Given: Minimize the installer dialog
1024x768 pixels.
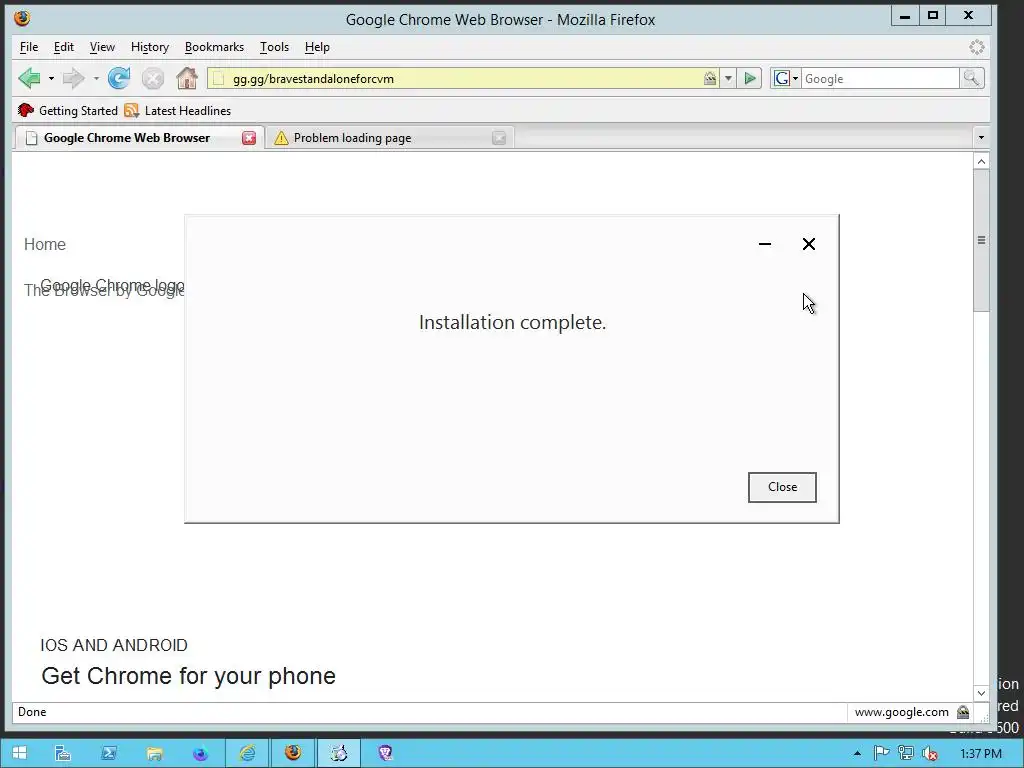Looking at the screenshot, I should coord(765,244).
